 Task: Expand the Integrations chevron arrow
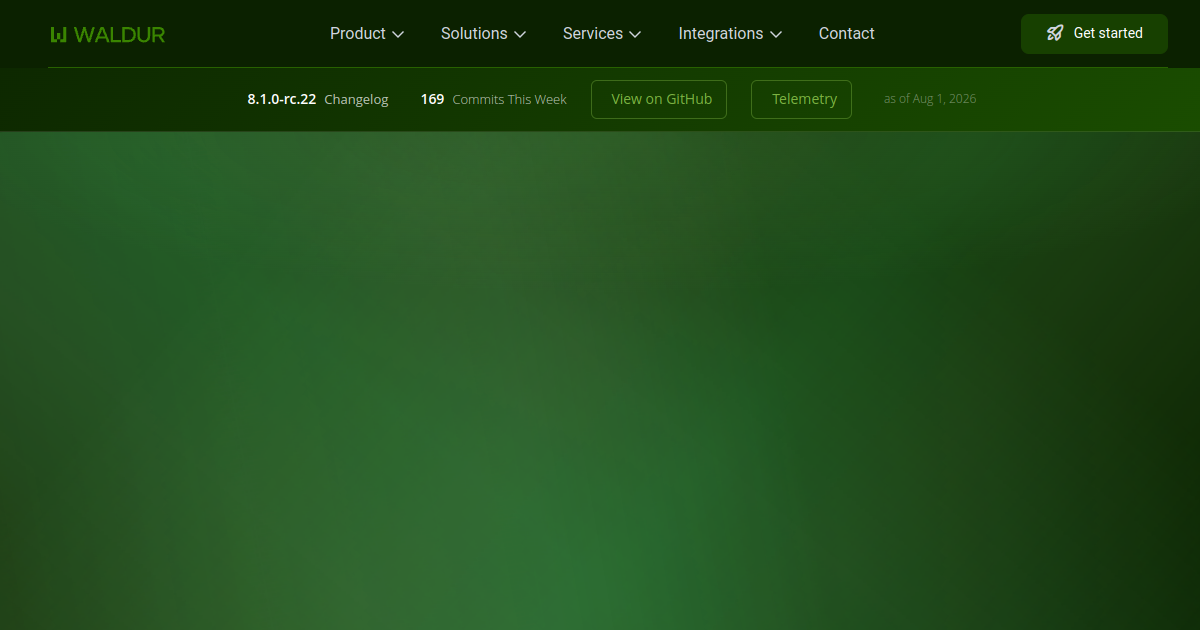tap(776, 35)
